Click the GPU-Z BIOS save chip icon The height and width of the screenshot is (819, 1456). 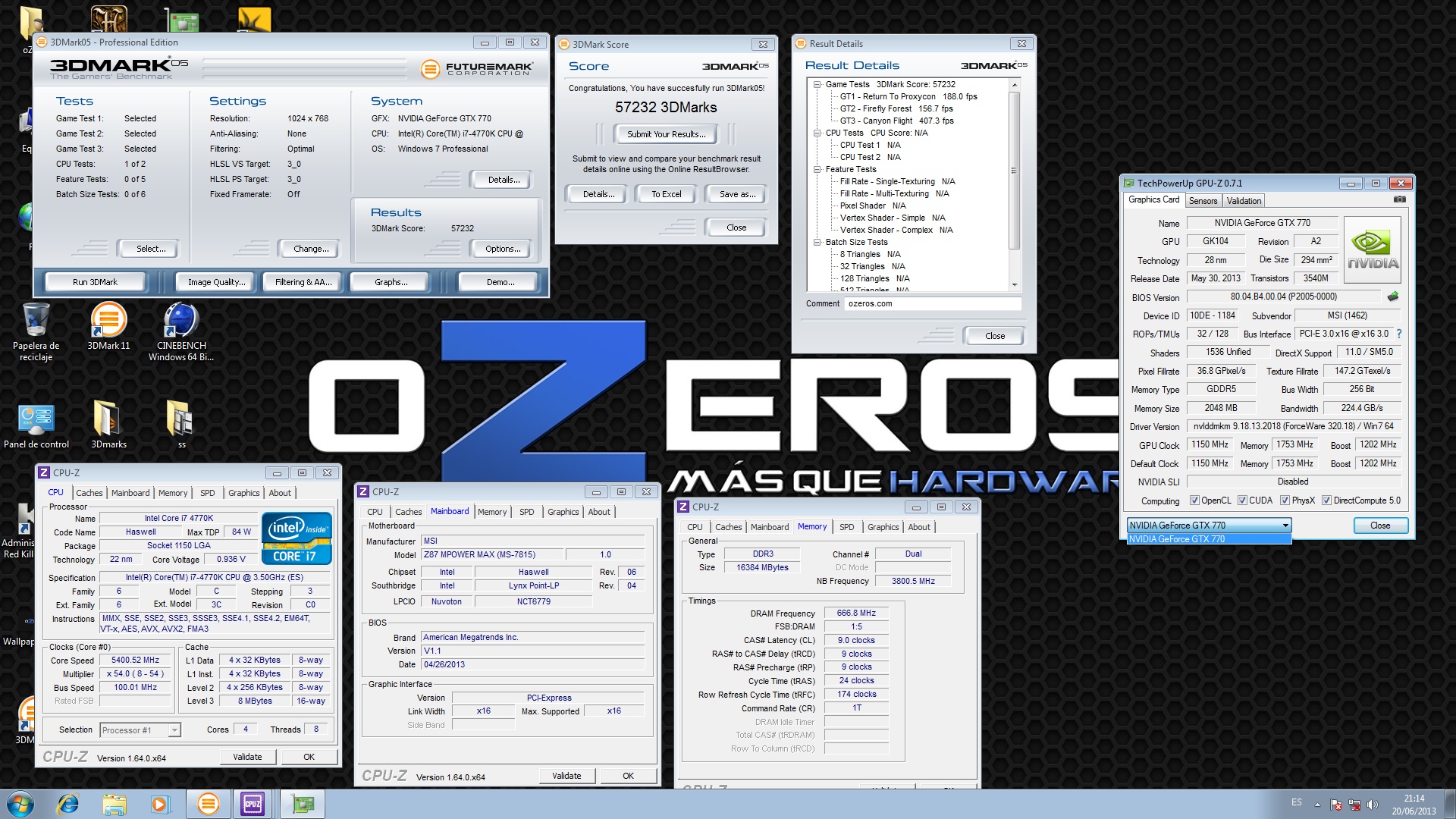(1392, 297)
